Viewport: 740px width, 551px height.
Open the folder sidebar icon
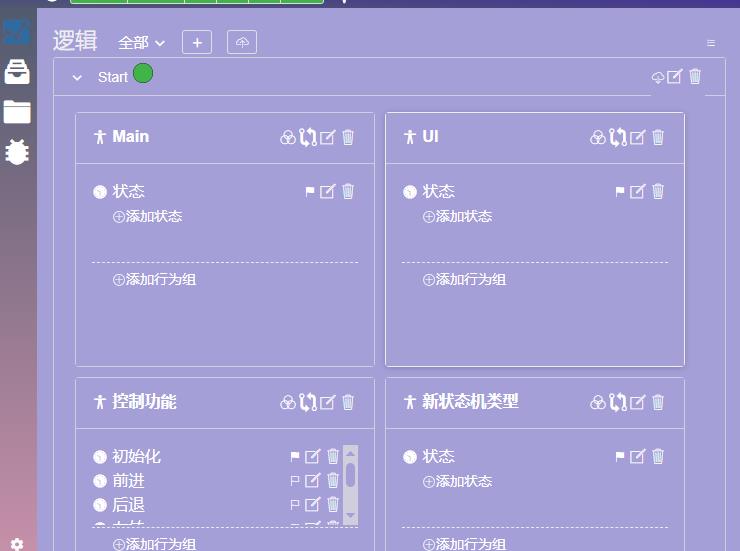[x=17, y=112]
